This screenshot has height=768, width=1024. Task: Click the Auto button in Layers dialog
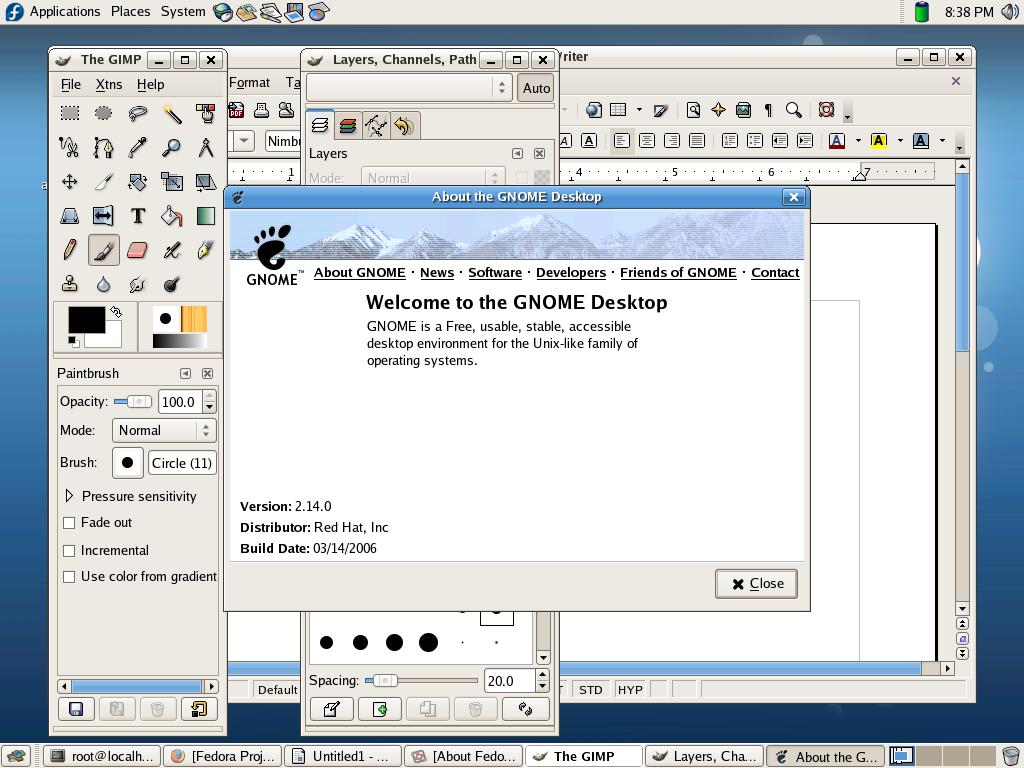(x=536, y=88)
